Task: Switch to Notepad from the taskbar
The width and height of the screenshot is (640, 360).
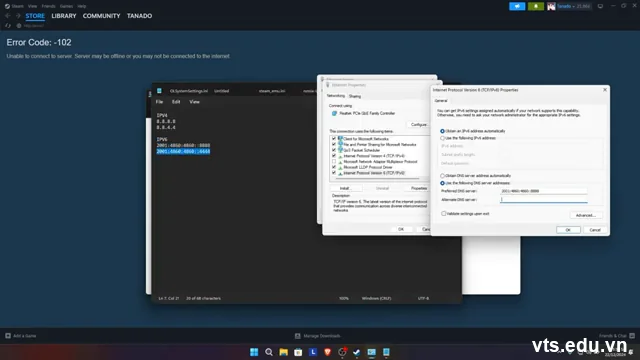Action: click(x=386, y=352)
